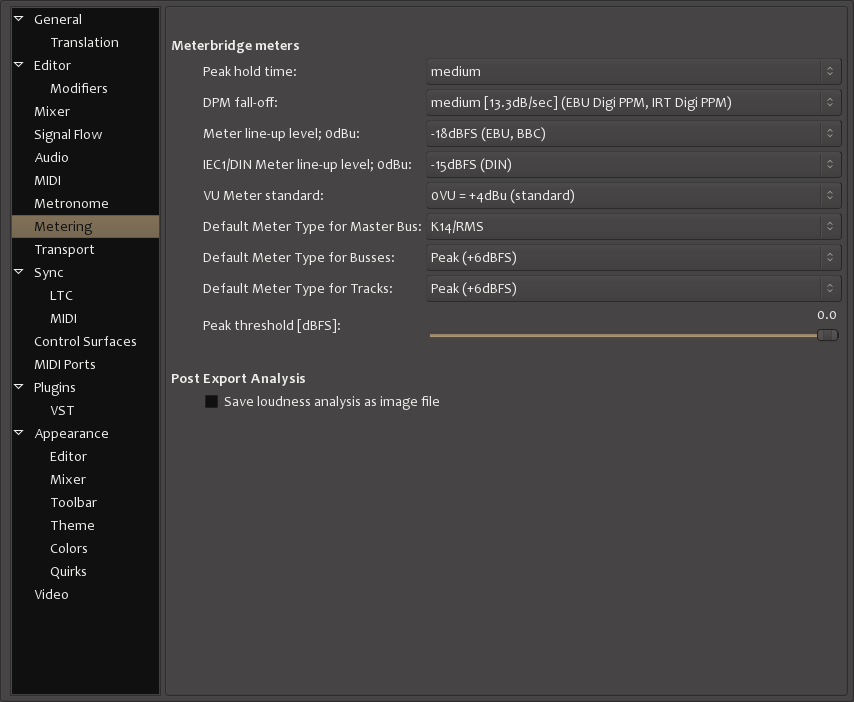This screenshot has width=854, height=702.
Task: Collapse the Sync section triangle
Action: pyautogui.click(x=18, y=272)
